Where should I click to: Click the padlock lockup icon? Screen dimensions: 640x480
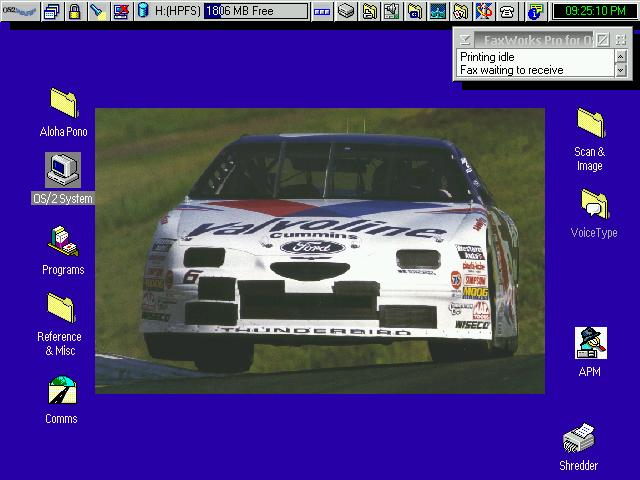(74, 11)
